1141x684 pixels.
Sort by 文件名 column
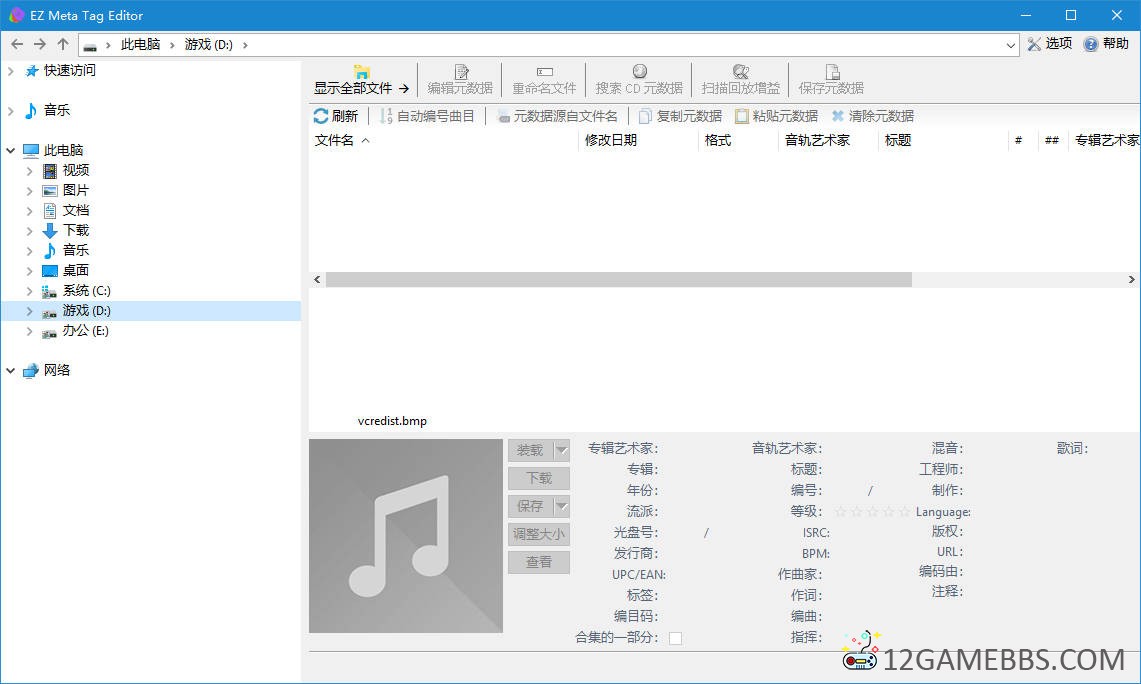(334, 140)
